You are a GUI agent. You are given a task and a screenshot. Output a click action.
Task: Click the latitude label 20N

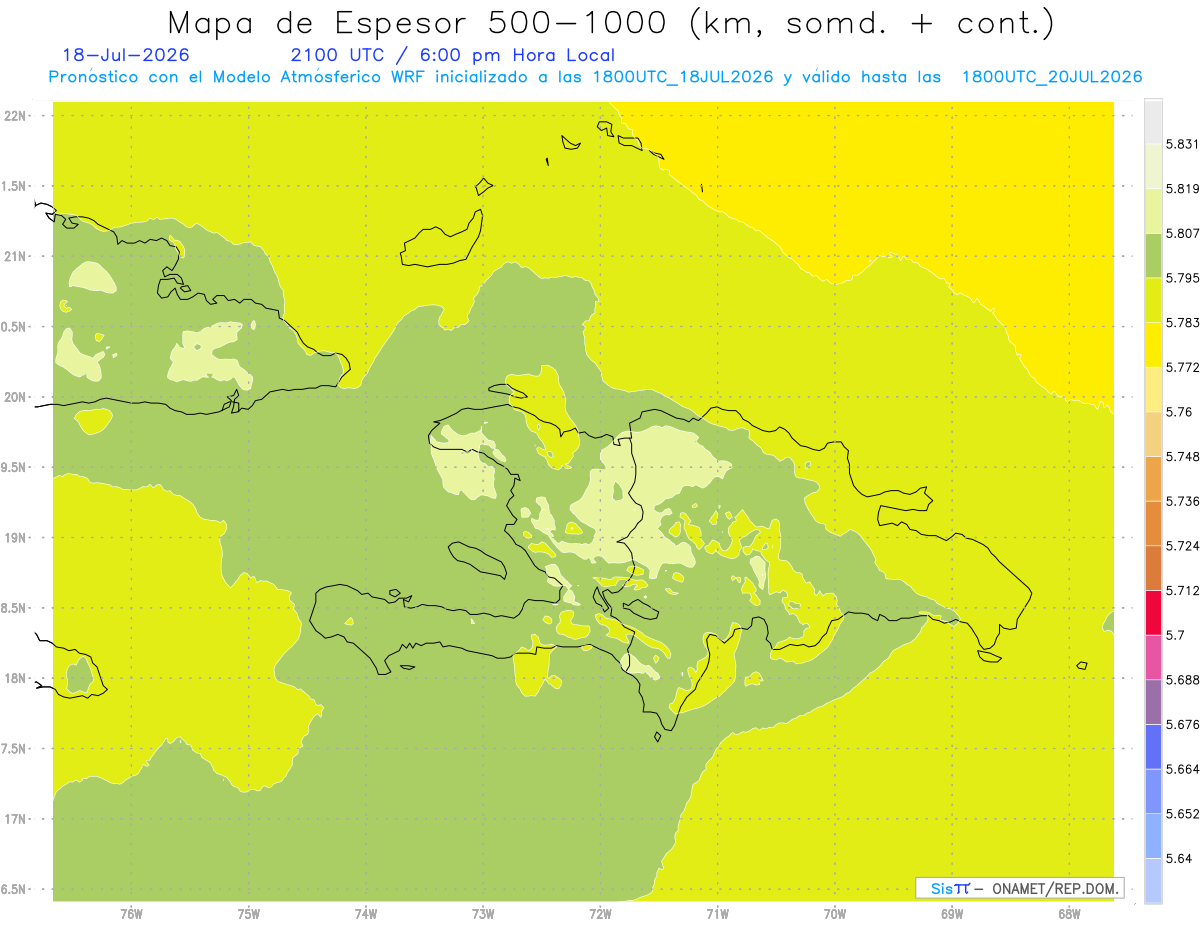tap(15, 397)
